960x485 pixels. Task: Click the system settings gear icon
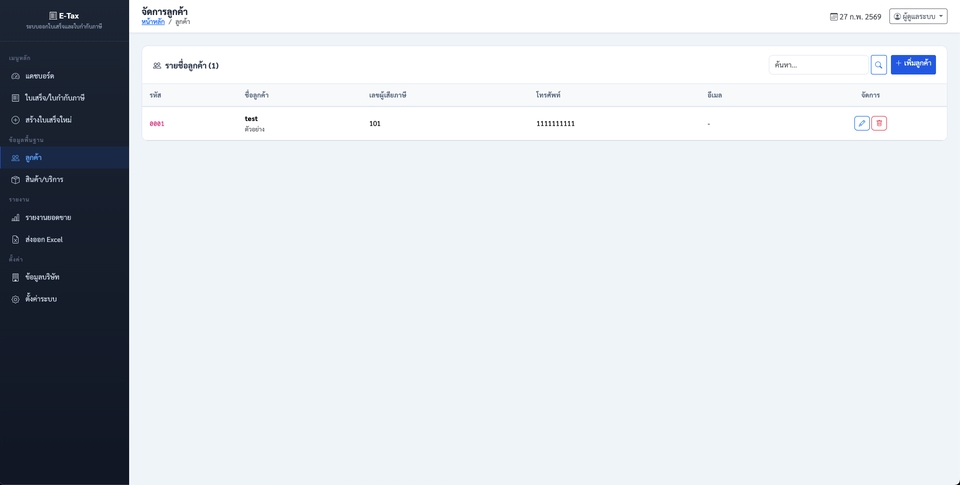coord(15,299)
